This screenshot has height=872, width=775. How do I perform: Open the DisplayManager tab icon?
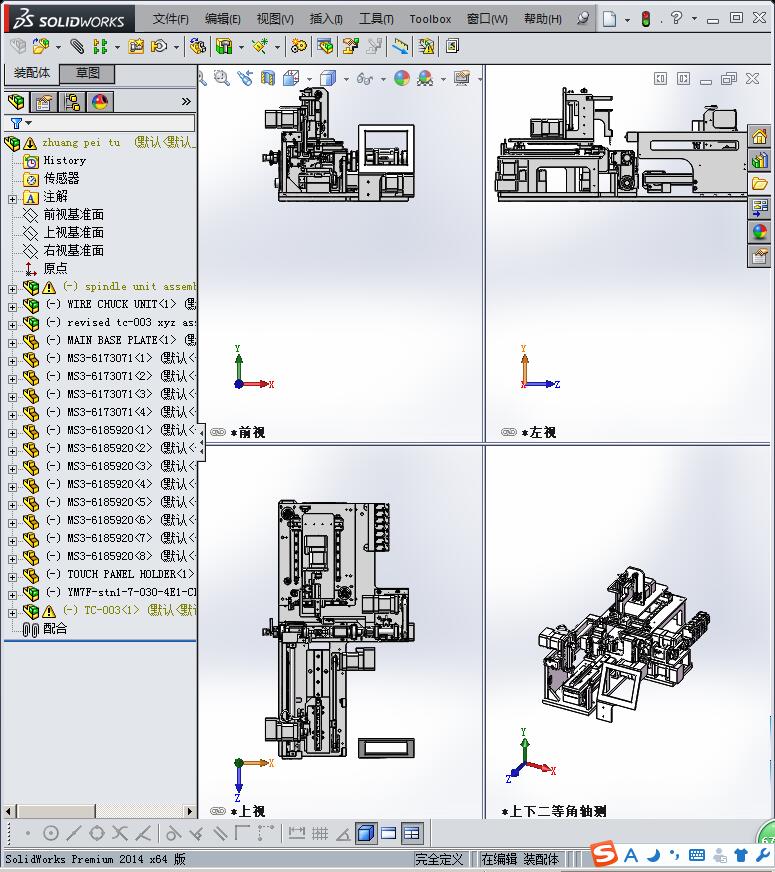click(x=100, y=102)
